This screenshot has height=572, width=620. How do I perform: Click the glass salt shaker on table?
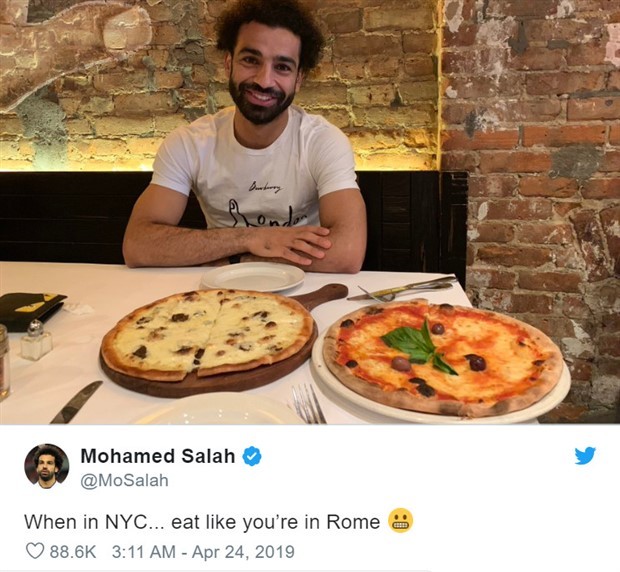[36, 340]
